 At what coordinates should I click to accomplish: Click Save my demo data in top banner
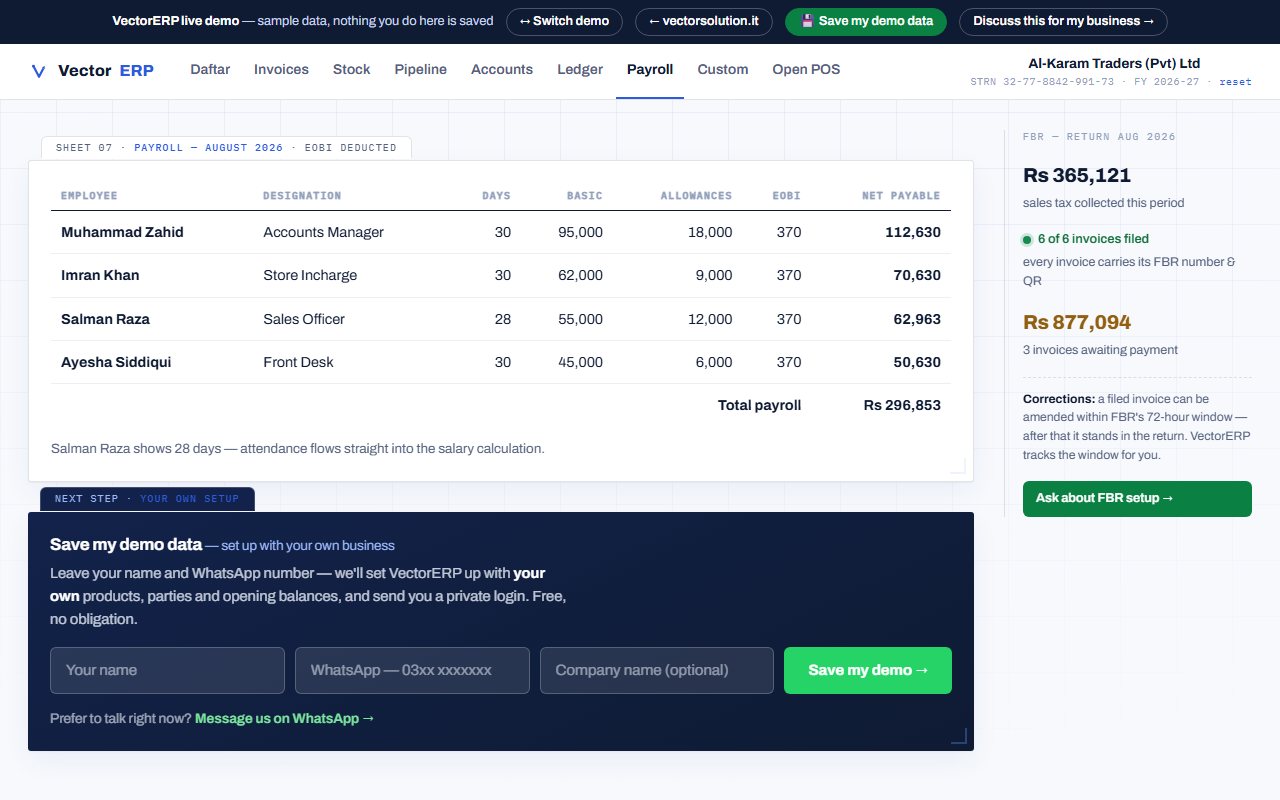[x=866, y=21]
